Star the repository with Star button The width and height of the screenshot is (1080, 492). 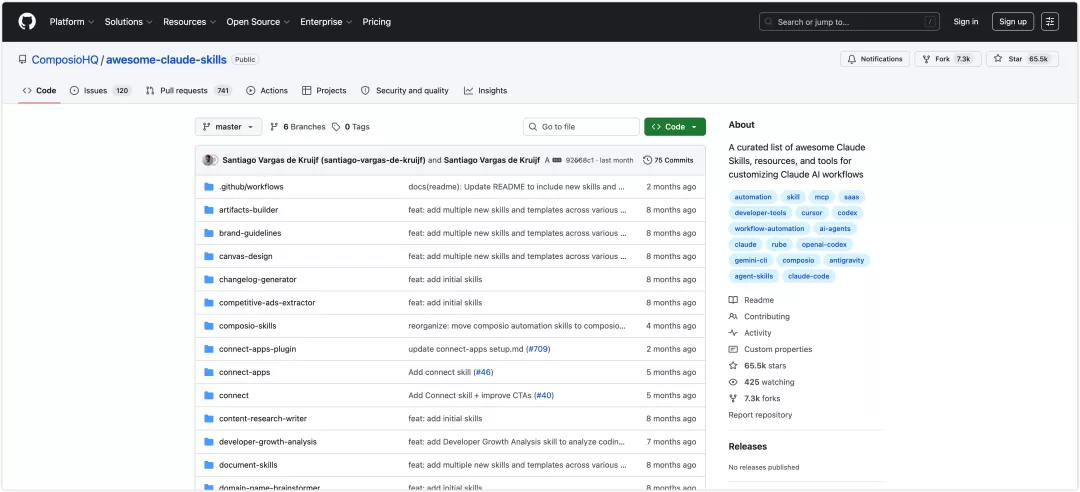(1022, 59)
